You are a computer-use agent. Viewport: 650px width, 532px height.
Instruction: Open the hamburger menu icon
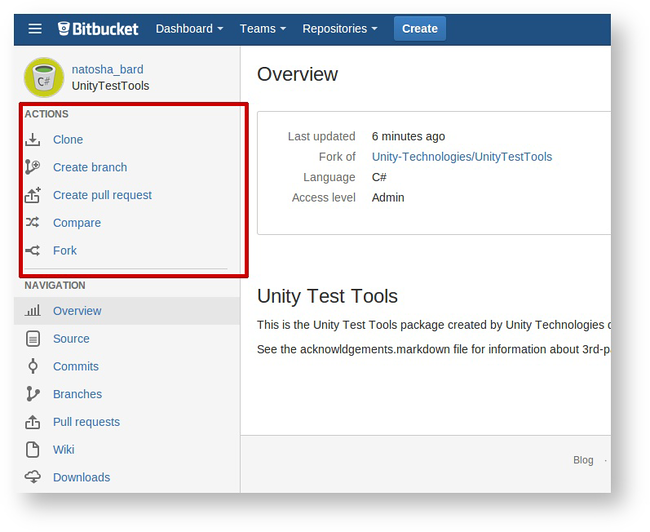click(x=35, y=29)
